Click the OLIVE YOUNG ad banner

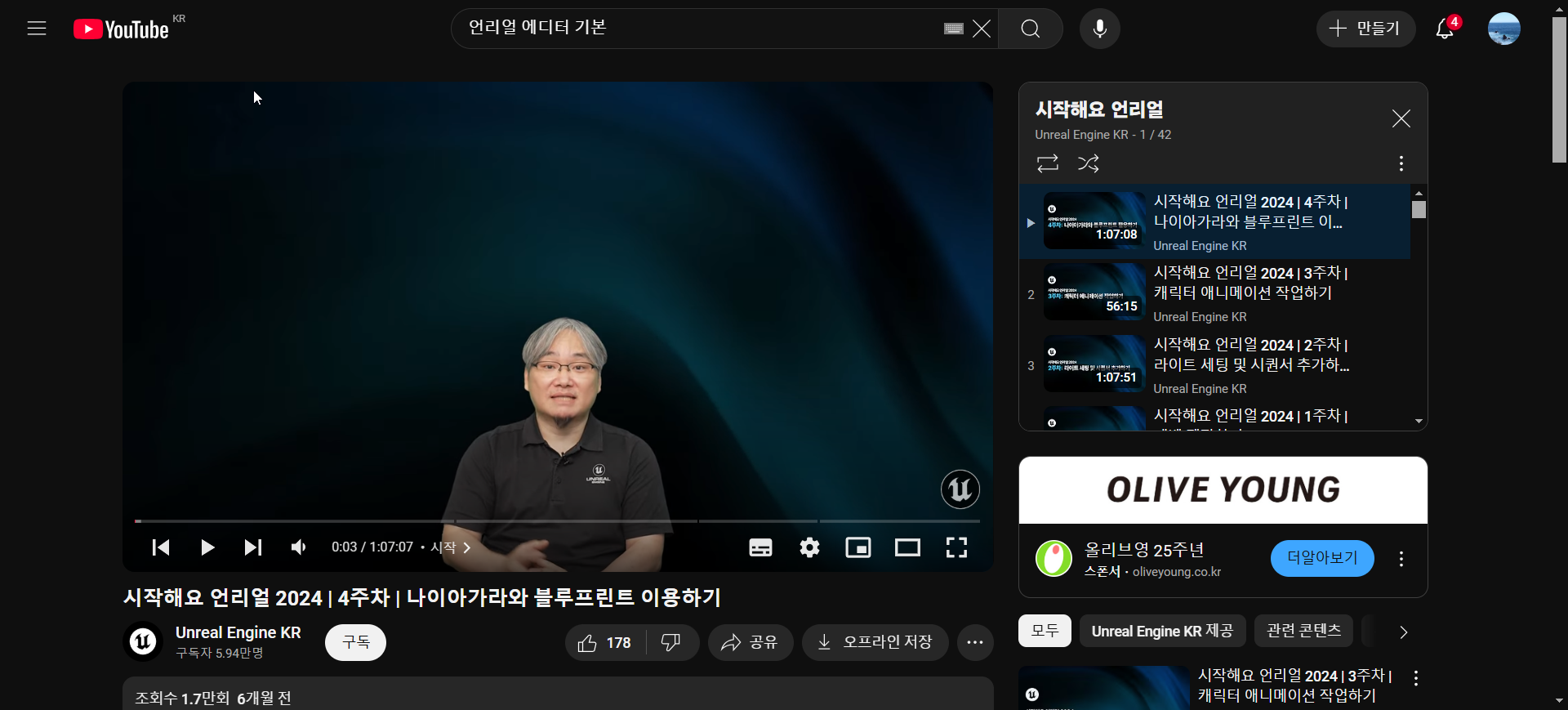coord(1223,490)
